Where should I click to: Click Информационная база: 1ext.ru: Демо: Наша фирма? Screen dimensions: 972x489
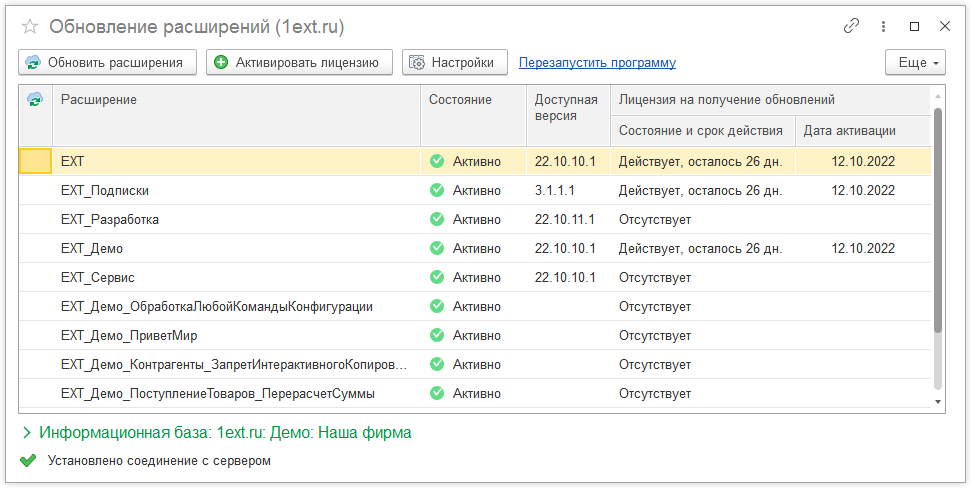point(225,433)
